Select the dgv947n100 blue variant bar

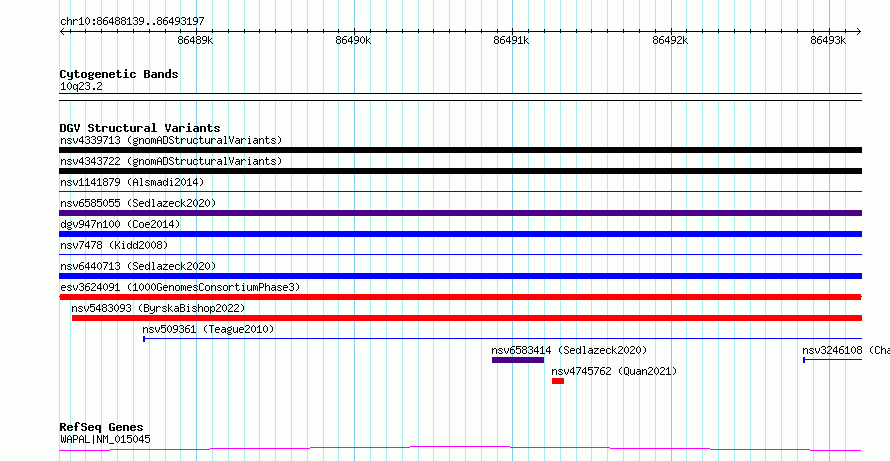[x=460, y=234]
